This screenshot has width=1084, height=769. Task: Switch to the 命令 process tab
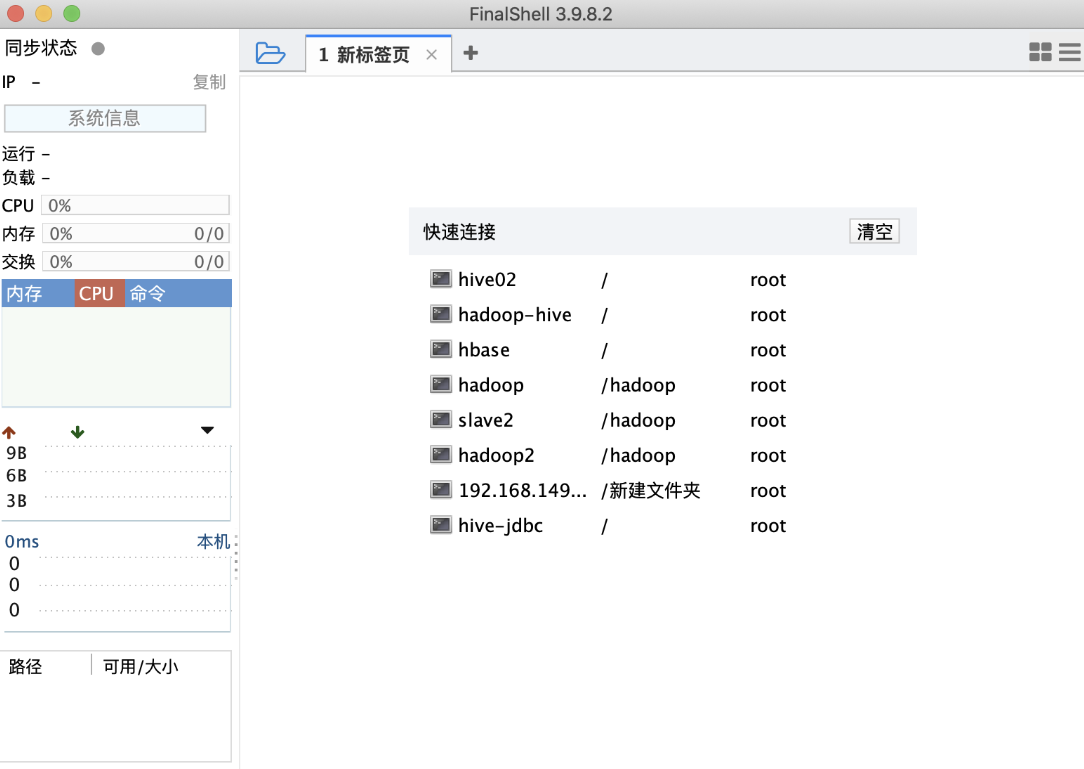178,293
